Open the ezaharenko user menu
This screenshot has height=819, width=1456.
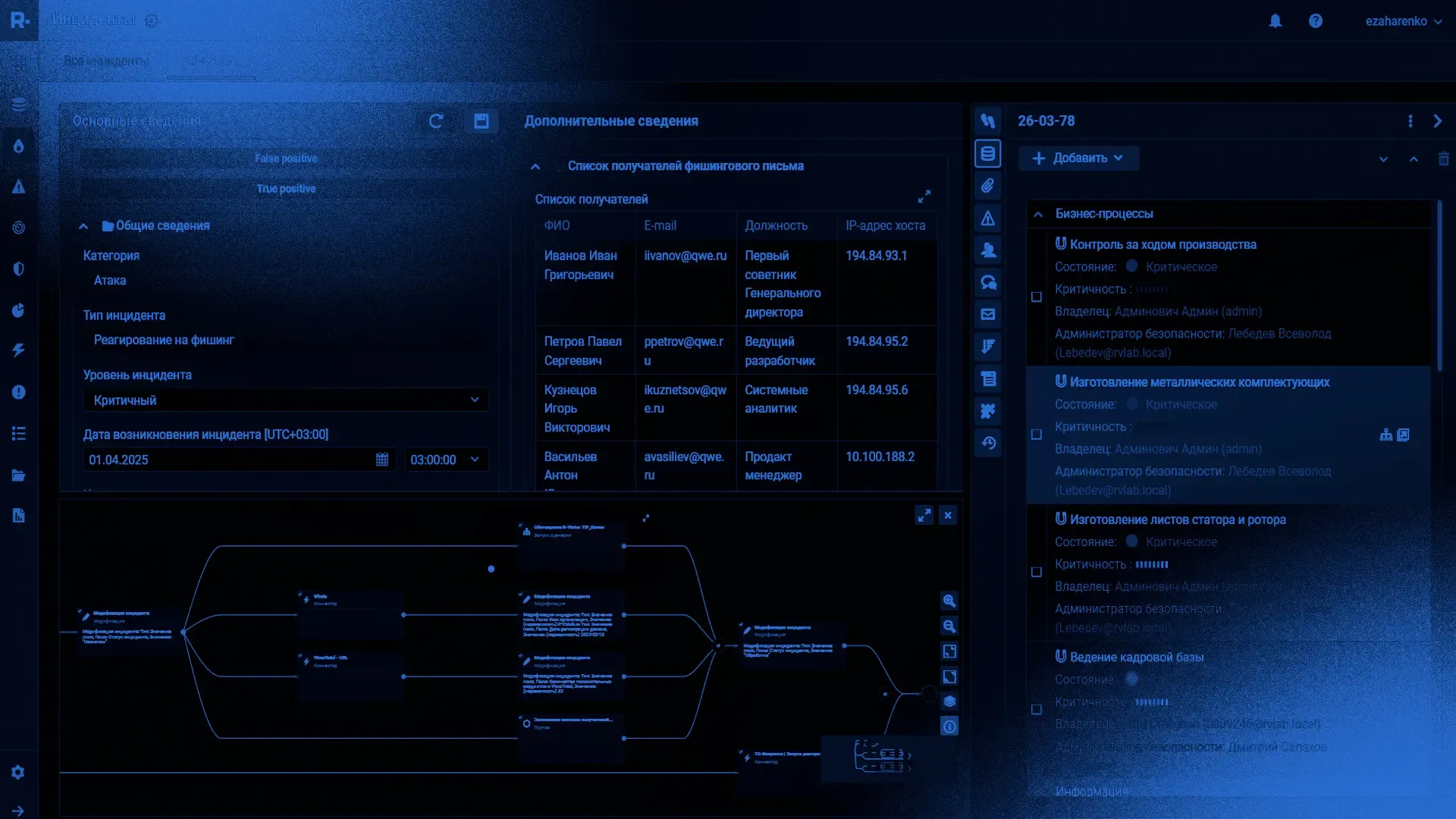(1403, 21)
